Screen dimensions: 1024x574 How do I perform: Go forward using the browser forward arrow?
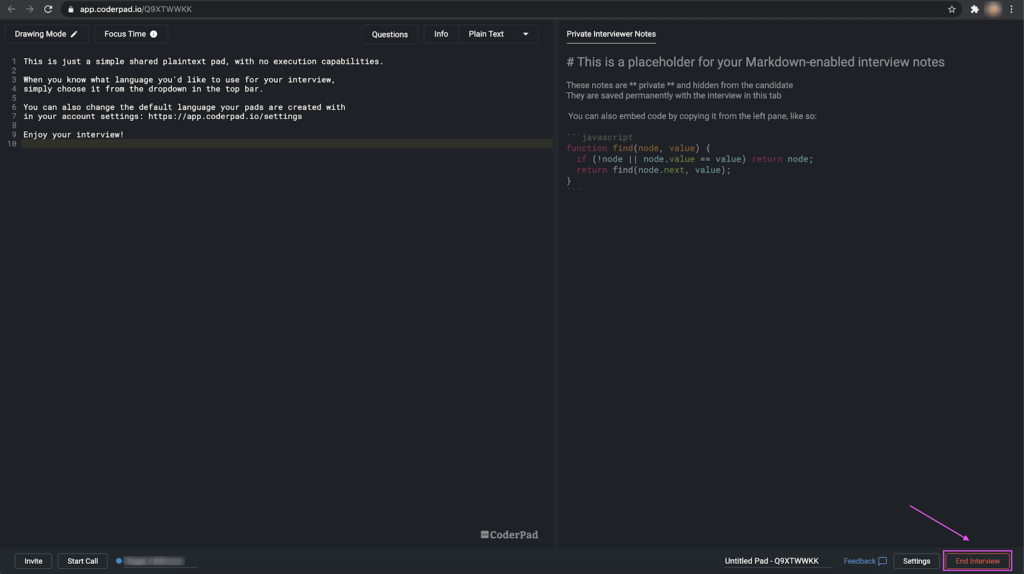(29, 9)
